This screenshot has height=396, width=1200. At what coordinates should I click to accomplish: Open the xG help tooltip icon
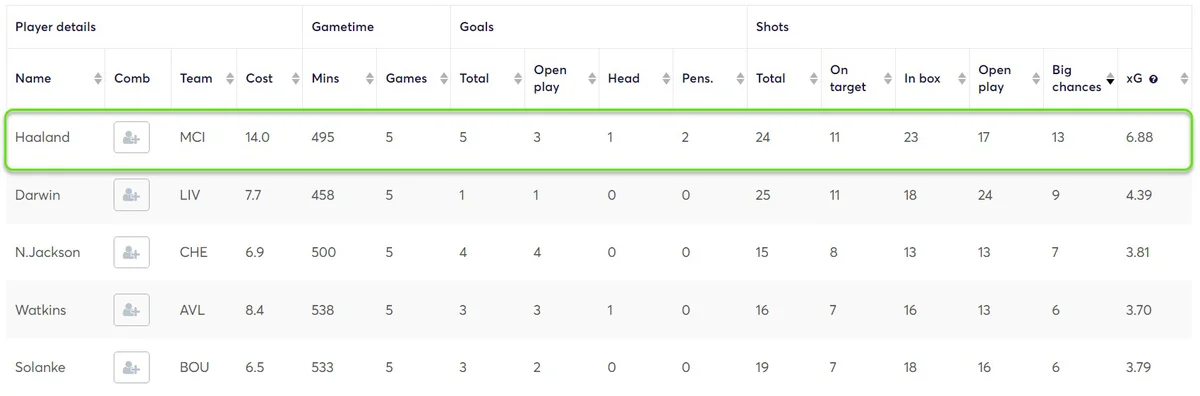click(x=1153, y=79)
